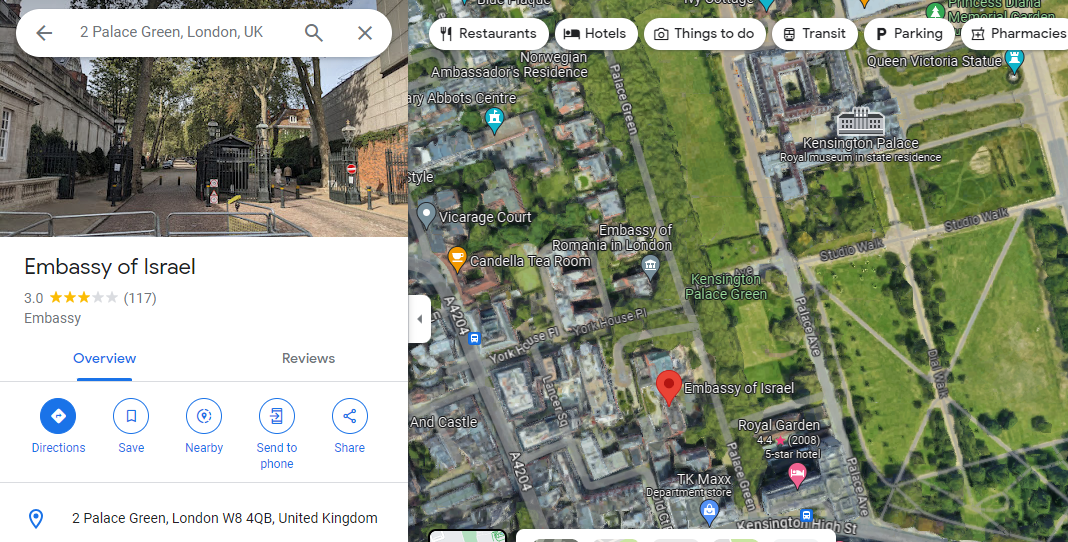Switch to the Overview tab
1068x542 pixels.
pyautogui.click(x=104, y=358)
